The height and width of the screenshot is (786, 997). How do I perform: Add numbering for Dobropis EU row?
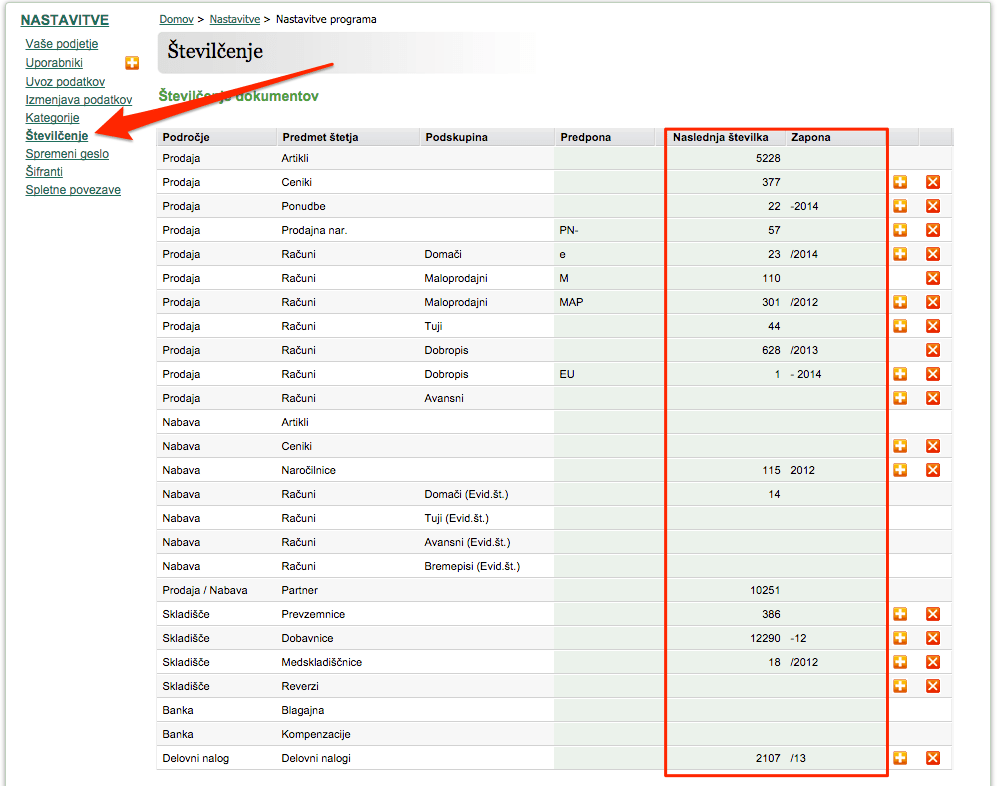[900, 374]
